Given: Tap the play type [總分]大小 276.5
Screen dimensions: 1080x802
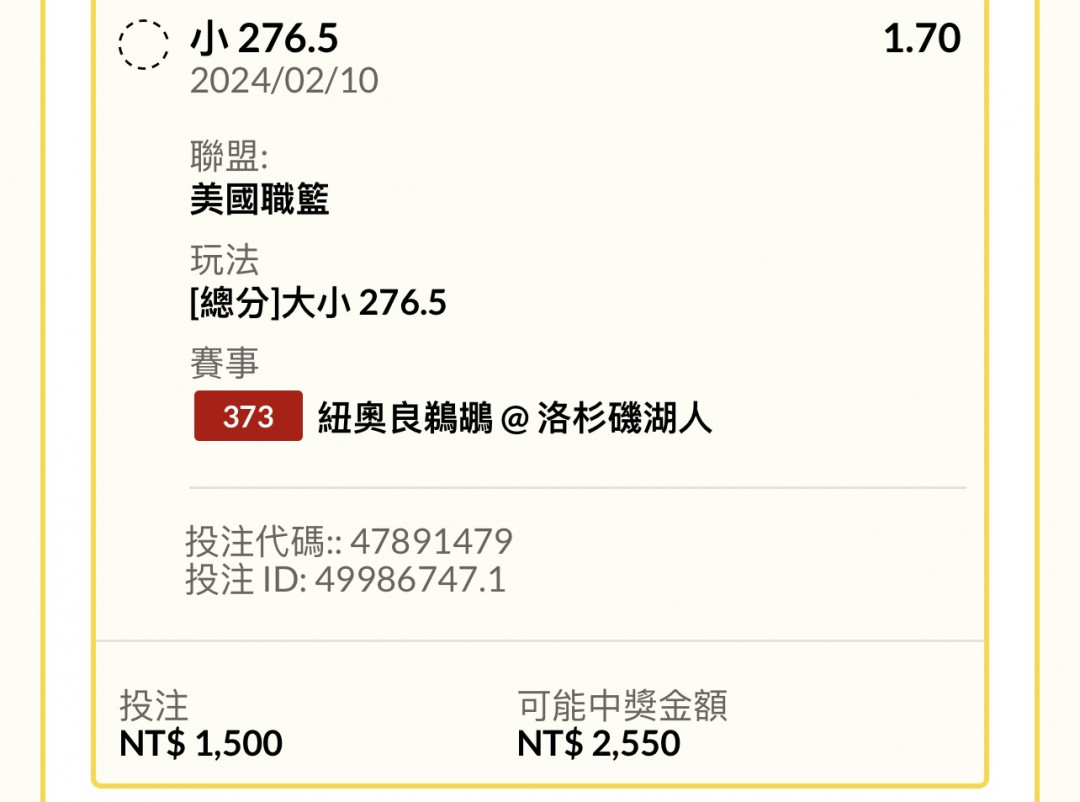Looking at the screenshot, I should click(318, 302).
